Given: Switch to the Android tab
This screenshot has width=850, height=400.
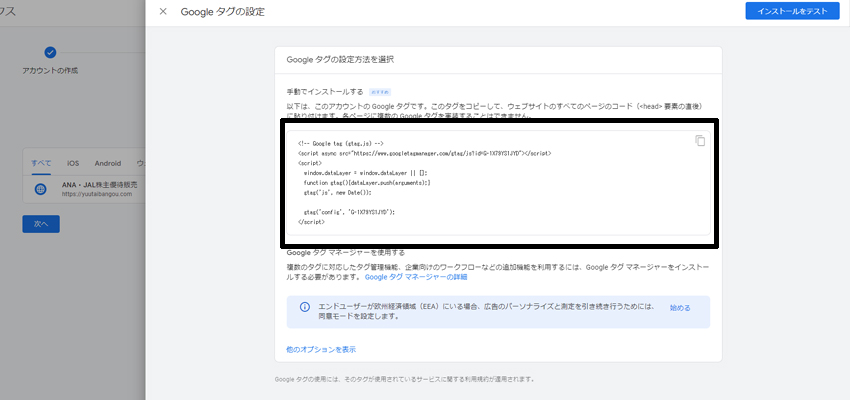Looking at the screenshot, I should pyautogui.click(x=108, y=163).
